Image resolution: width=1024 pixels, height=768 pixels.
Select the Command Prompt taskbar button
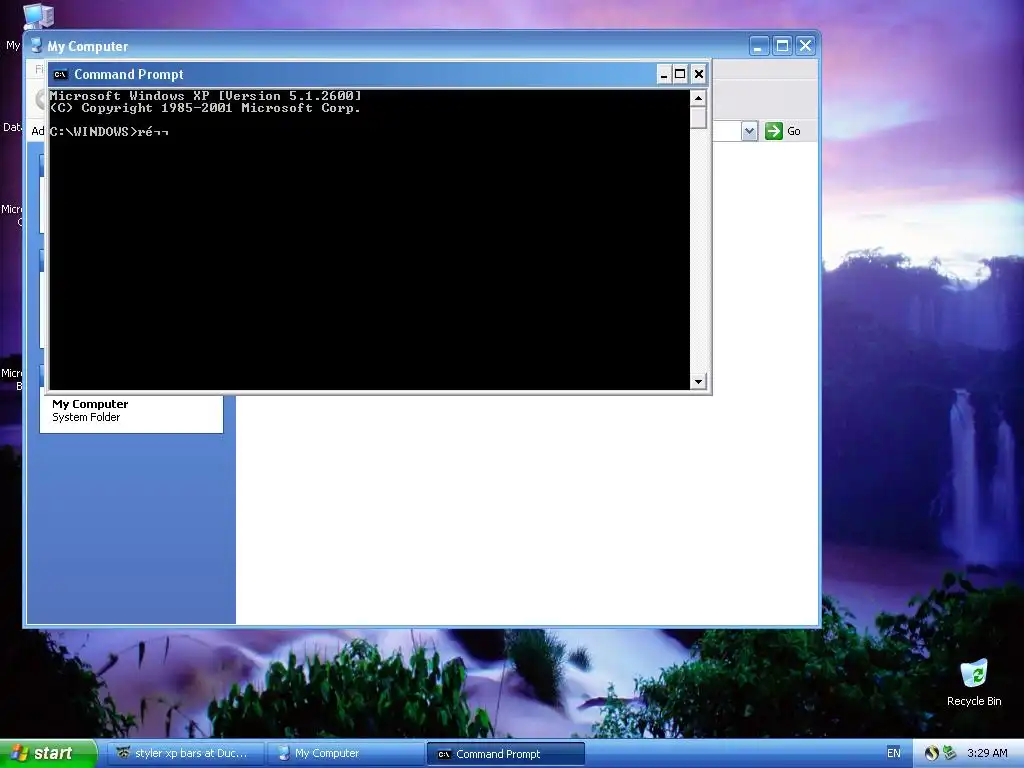(505, 754)
